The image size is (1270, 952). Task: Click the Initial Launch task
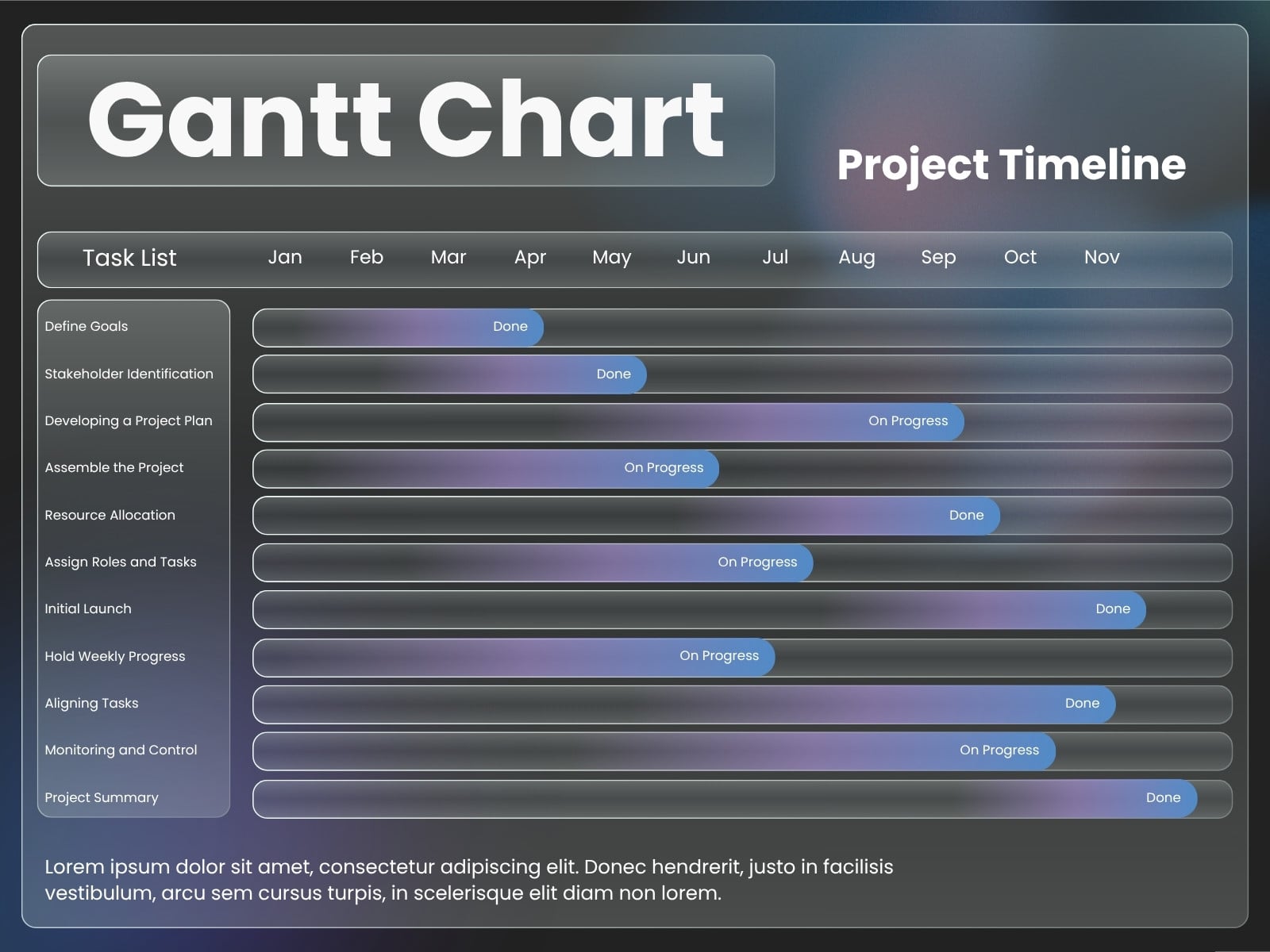(x=88, y=608)
